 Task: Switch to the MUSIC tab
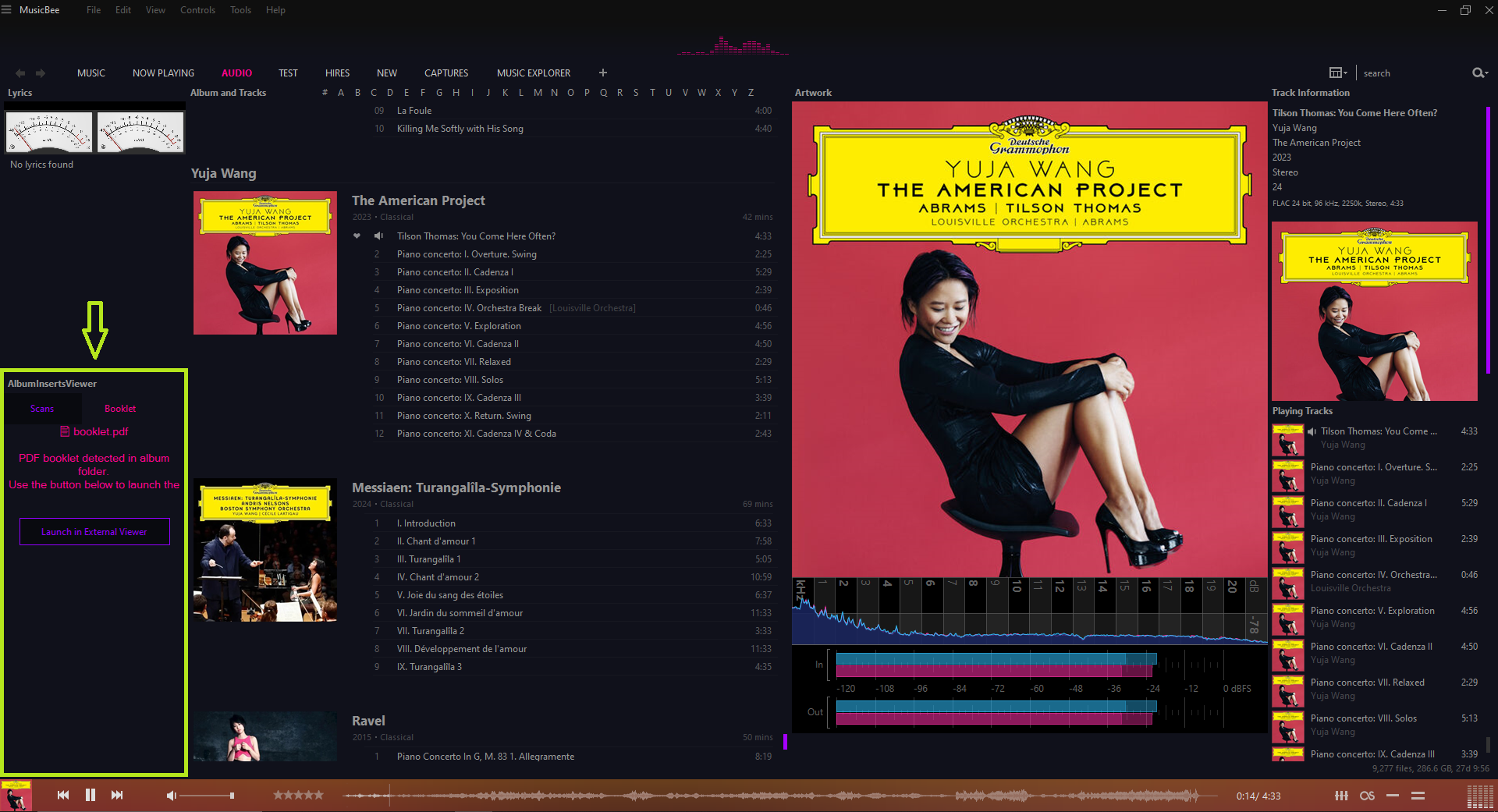click(x=91, y=73)
